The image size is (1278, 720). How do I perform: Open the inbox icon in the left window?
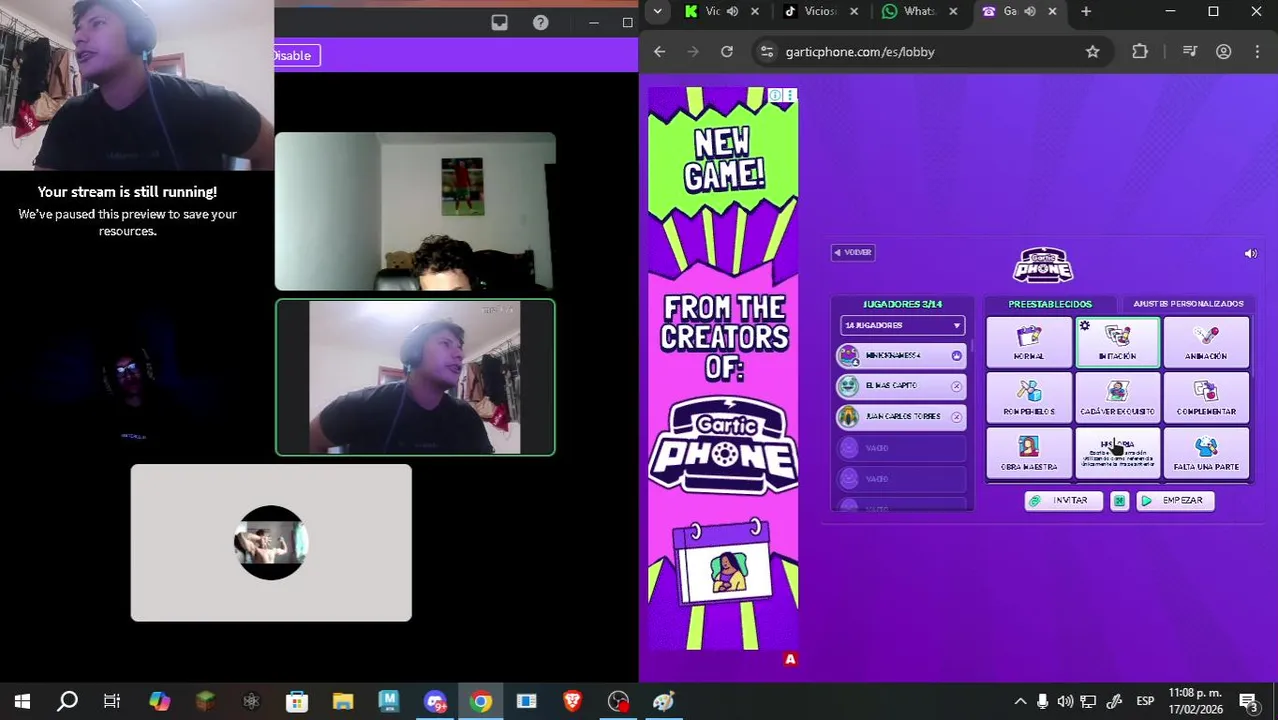pos(500,23)
